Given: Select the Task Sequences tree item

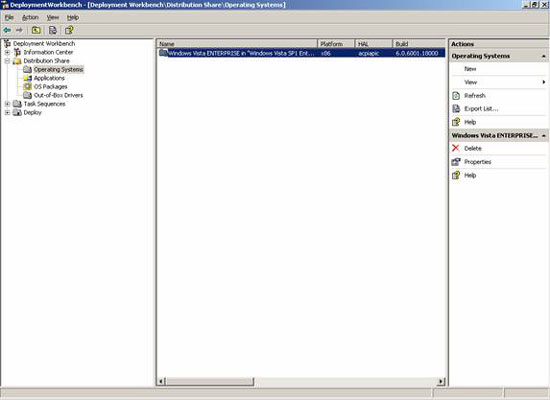Looking at the screenshot, I should coord(45,104).
